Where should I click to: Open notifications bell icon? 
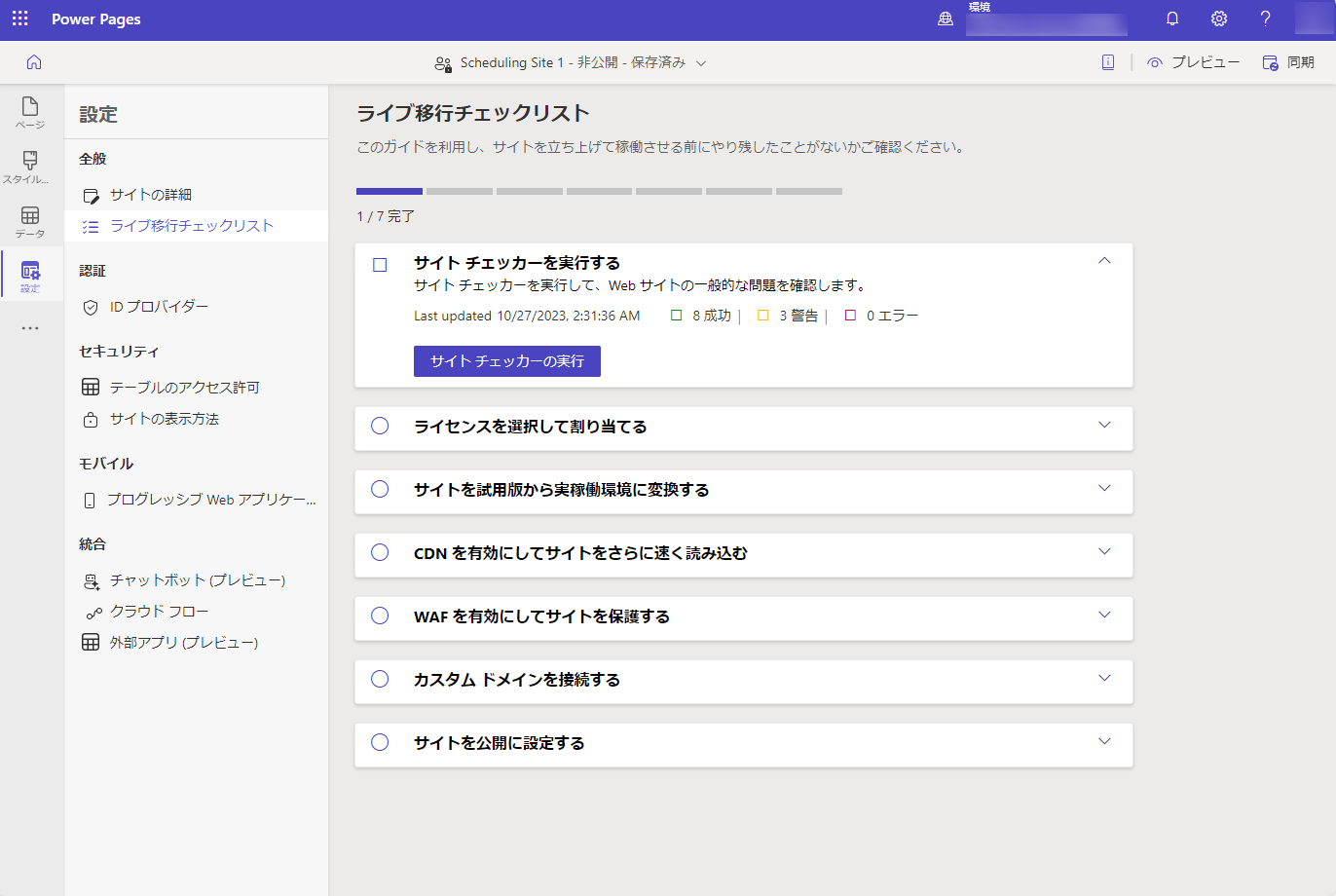coord(1172,19)
